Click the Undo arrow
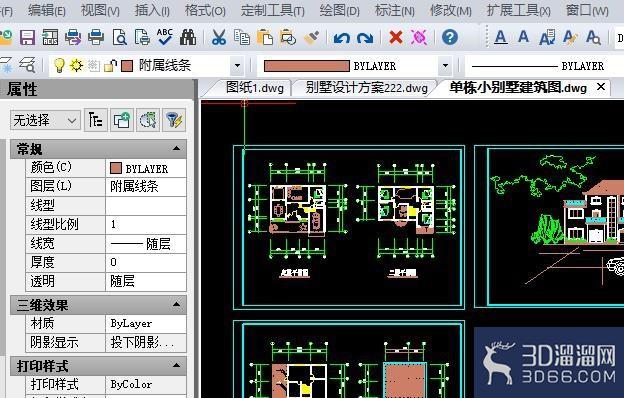This screenshot has width=624, height=398. (342, 38)
